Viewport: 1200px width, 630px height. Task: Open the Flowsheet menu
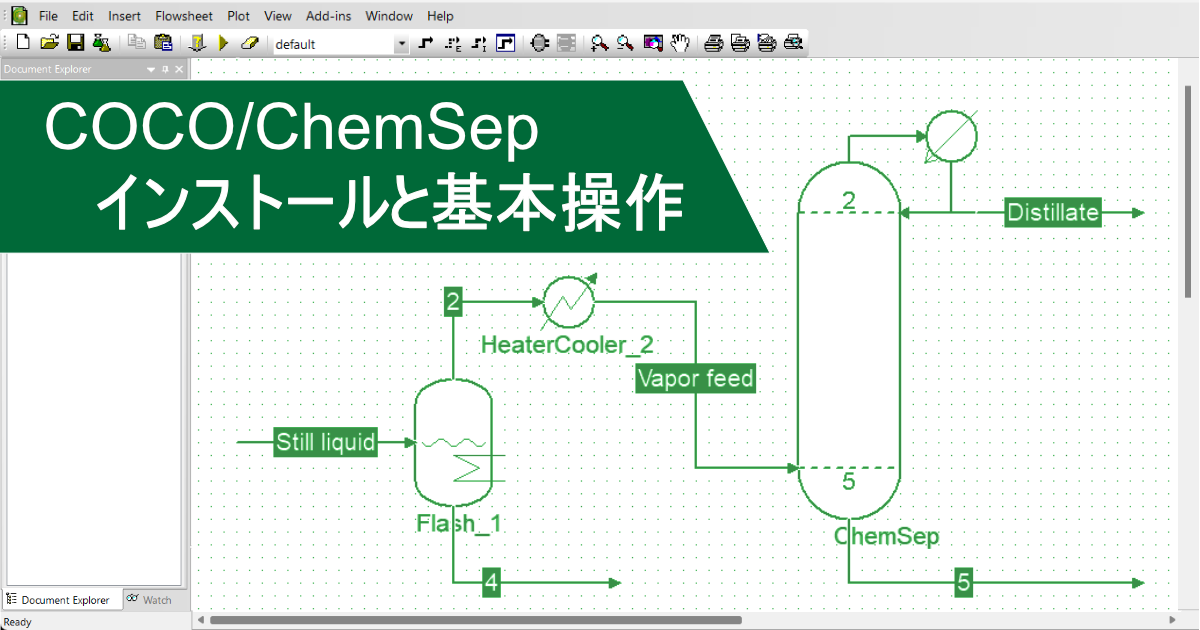(184, 16)
